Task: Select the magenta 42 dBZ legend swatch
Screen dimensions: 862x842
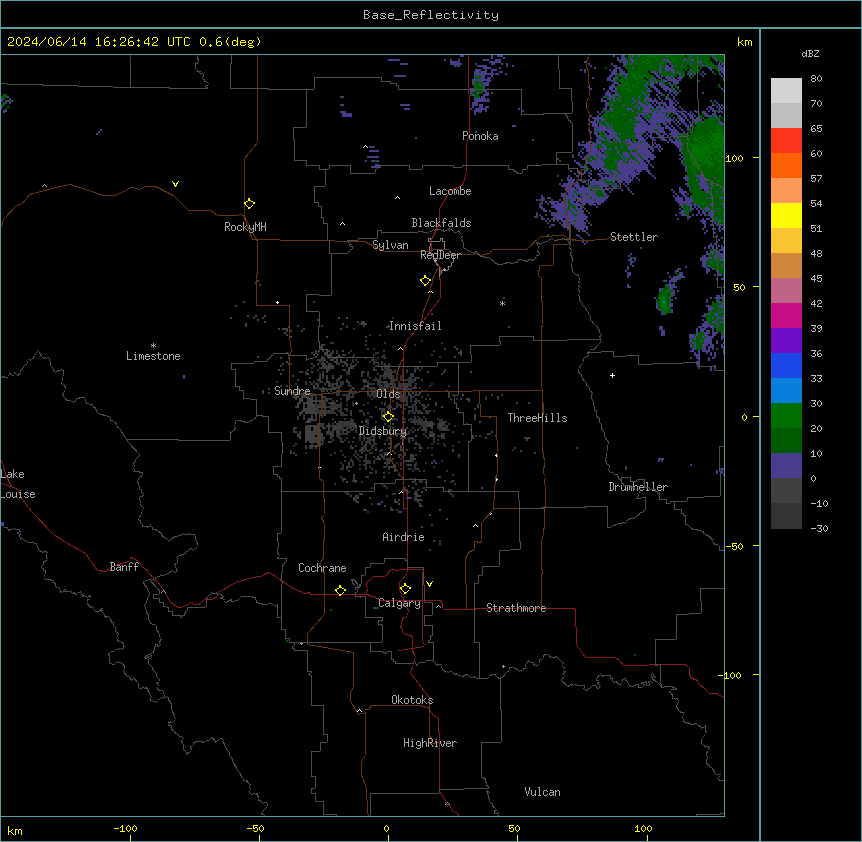Action: click(786, 315)
